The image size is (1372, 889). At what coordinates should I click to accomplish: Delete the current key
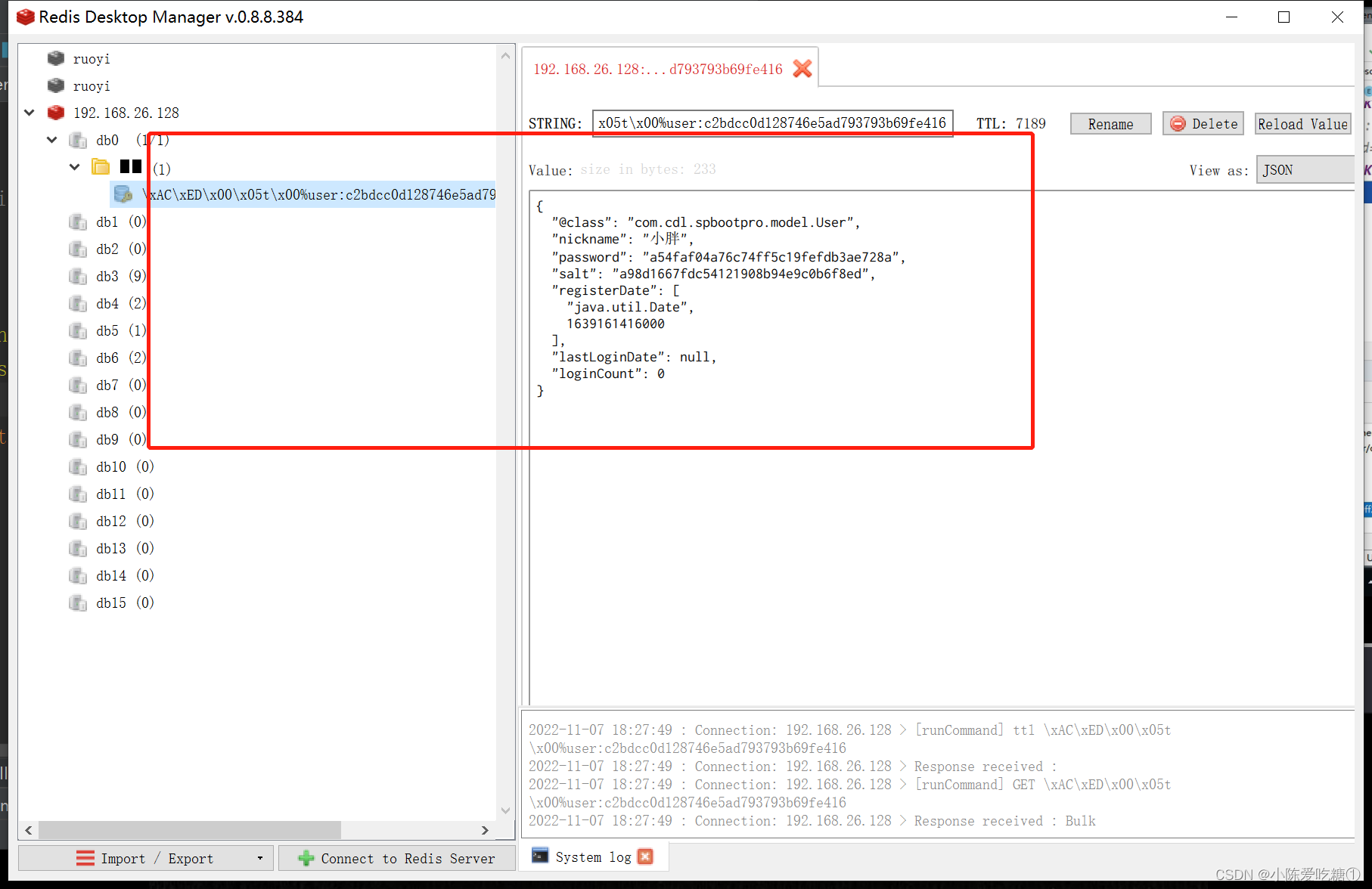(1203, 124)
